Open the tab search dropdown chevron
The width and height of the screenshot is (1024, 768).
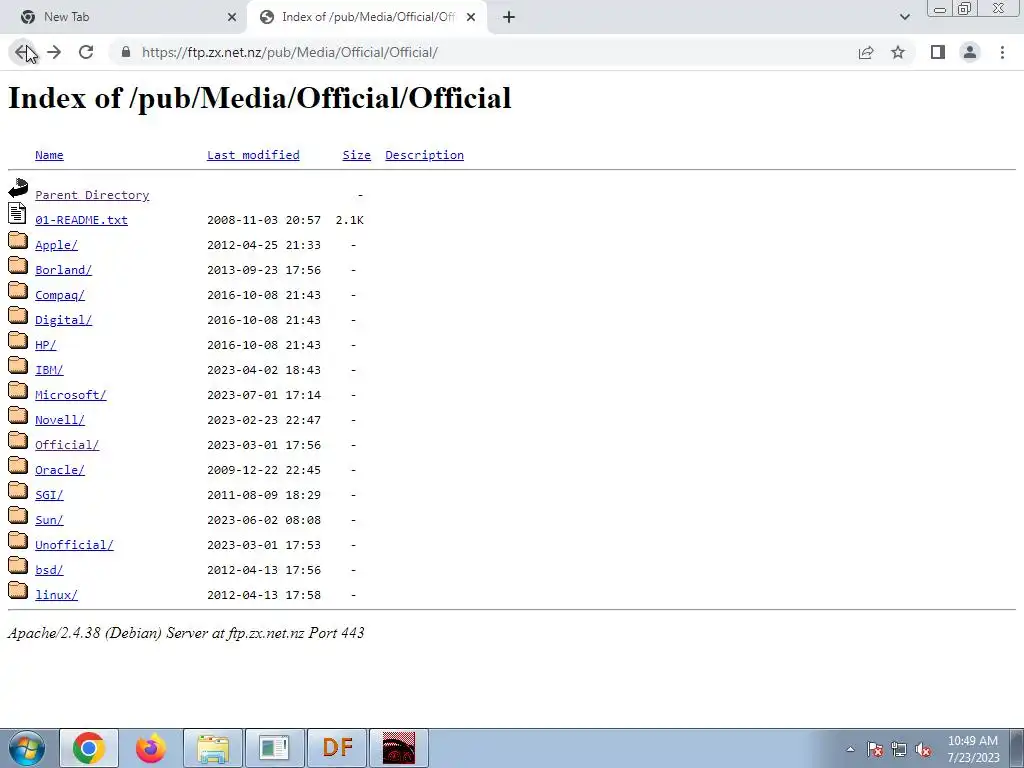904,17
